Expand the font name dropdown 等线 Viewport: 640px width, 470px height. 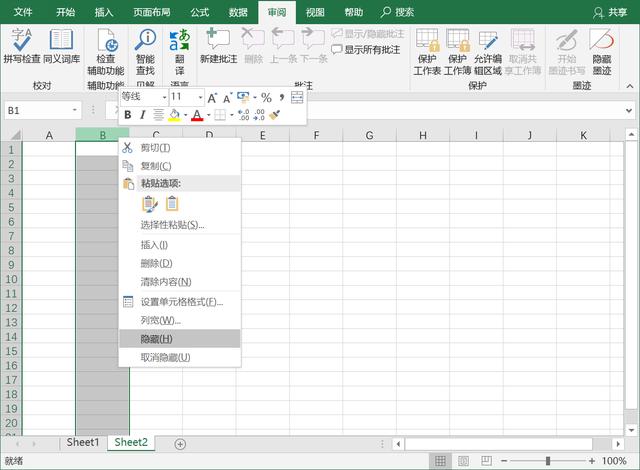point(161,97)
